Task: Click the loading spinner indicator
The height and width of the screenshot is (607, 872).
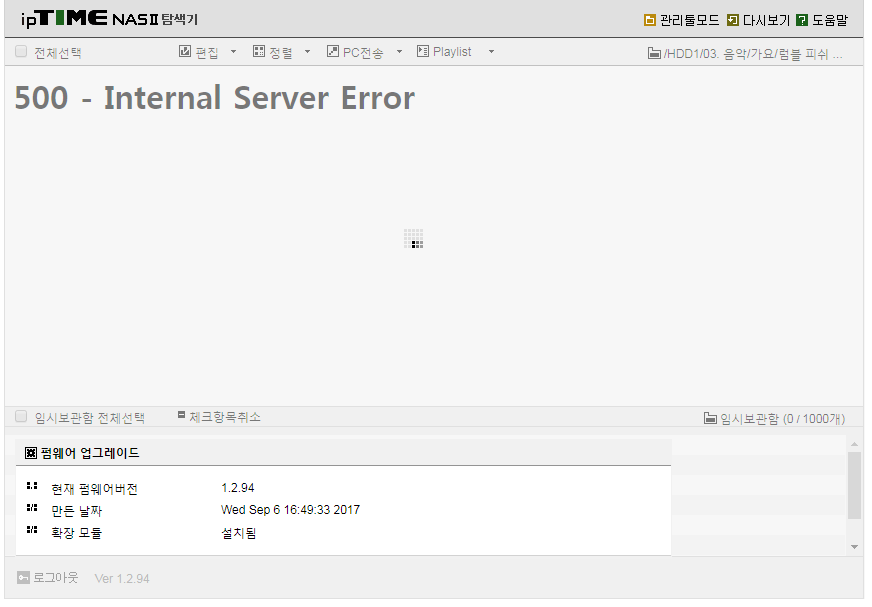Action: 413,238
